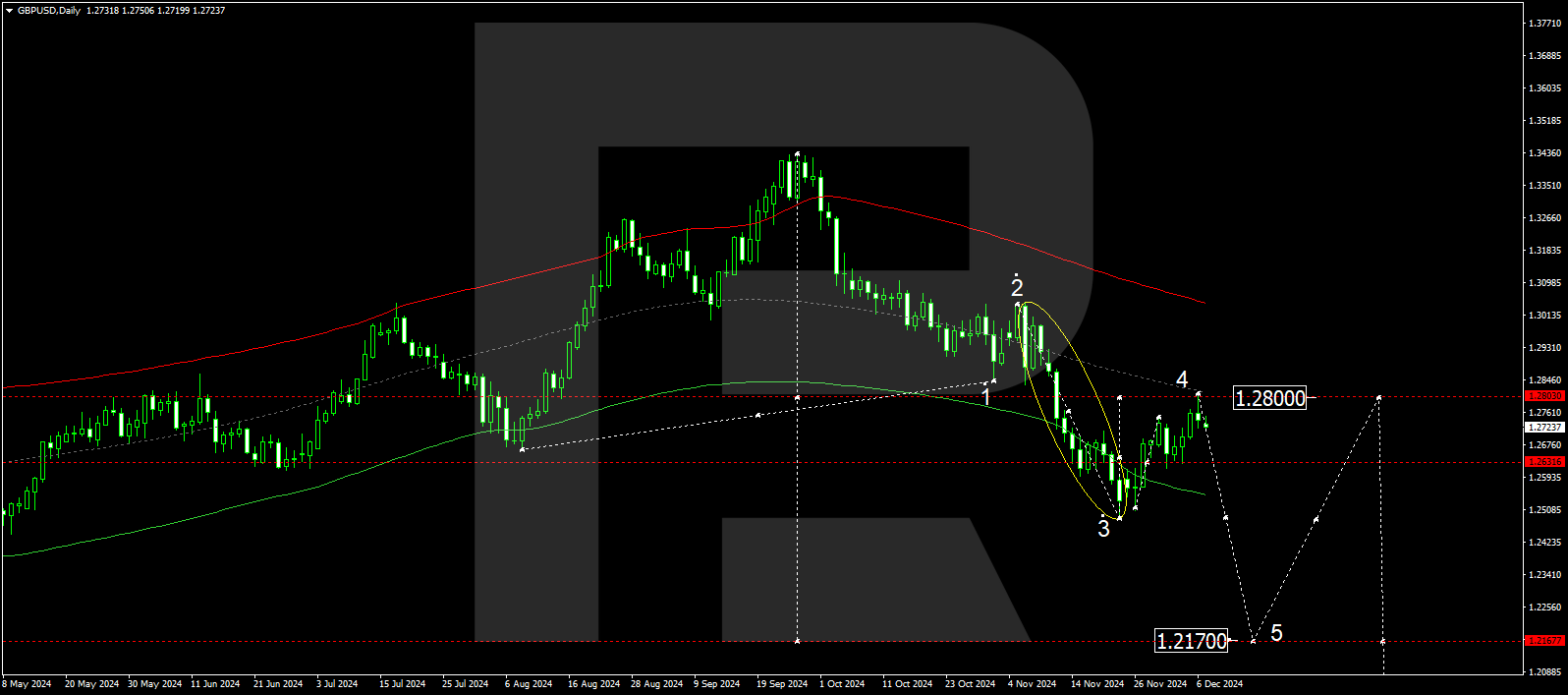Click the red 1.21677 price tag
Viewport: 1568px width, 695px height.
point(1544,641)
